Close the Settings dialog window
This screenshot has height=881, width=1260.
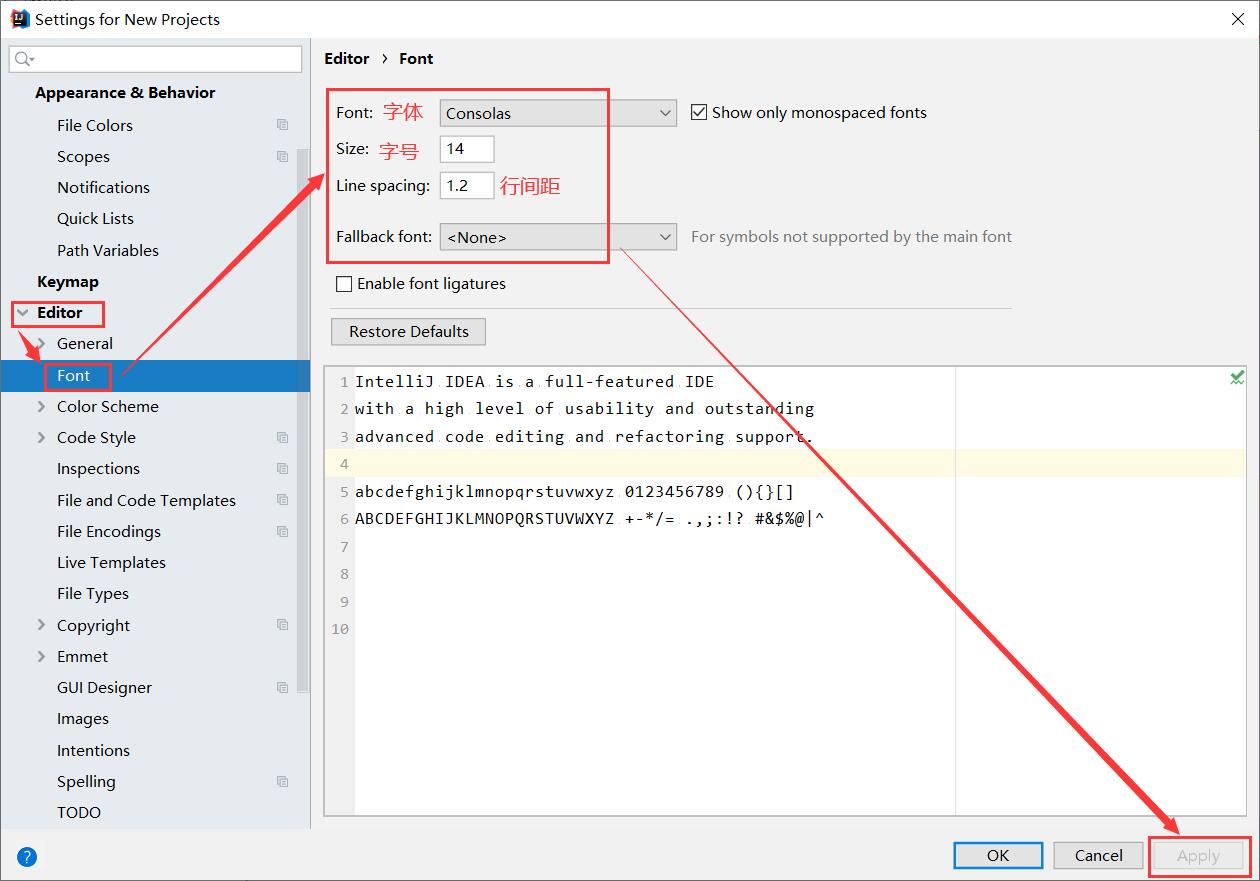(1238, 19)
